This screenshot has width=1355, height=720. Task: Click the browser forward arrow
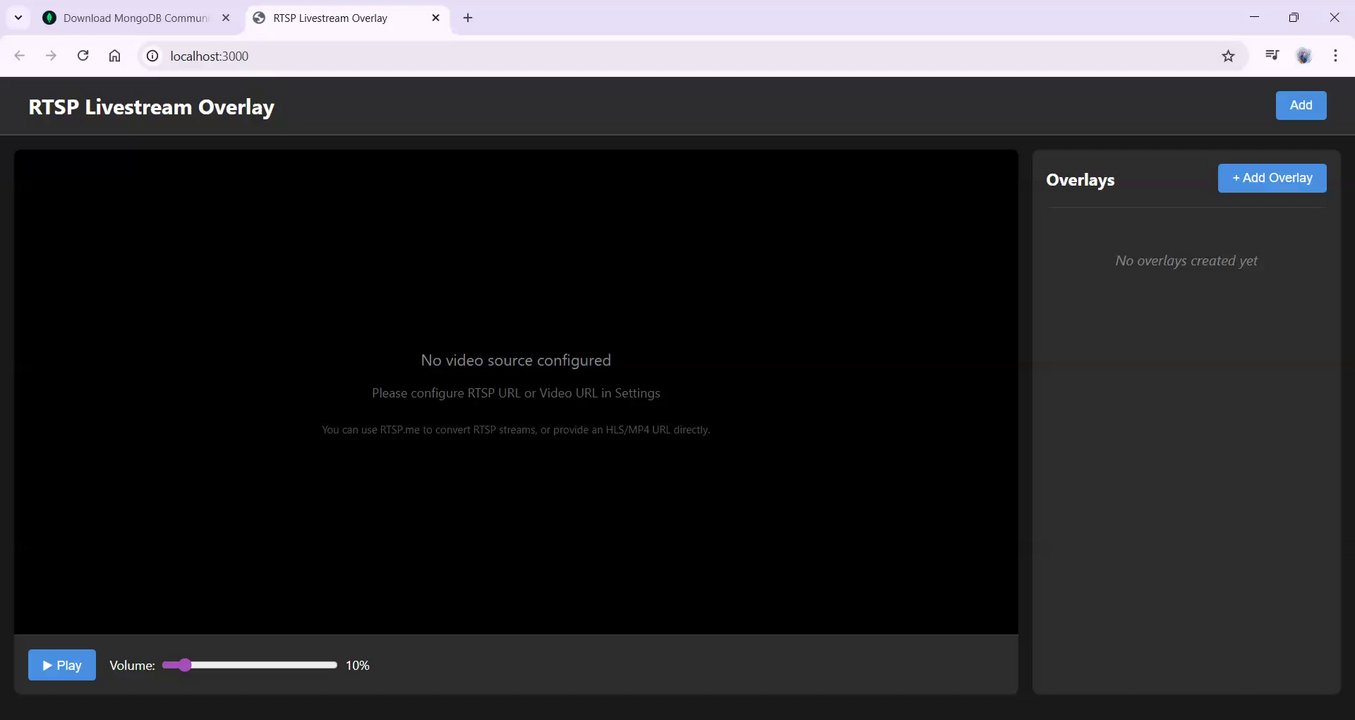51,56
